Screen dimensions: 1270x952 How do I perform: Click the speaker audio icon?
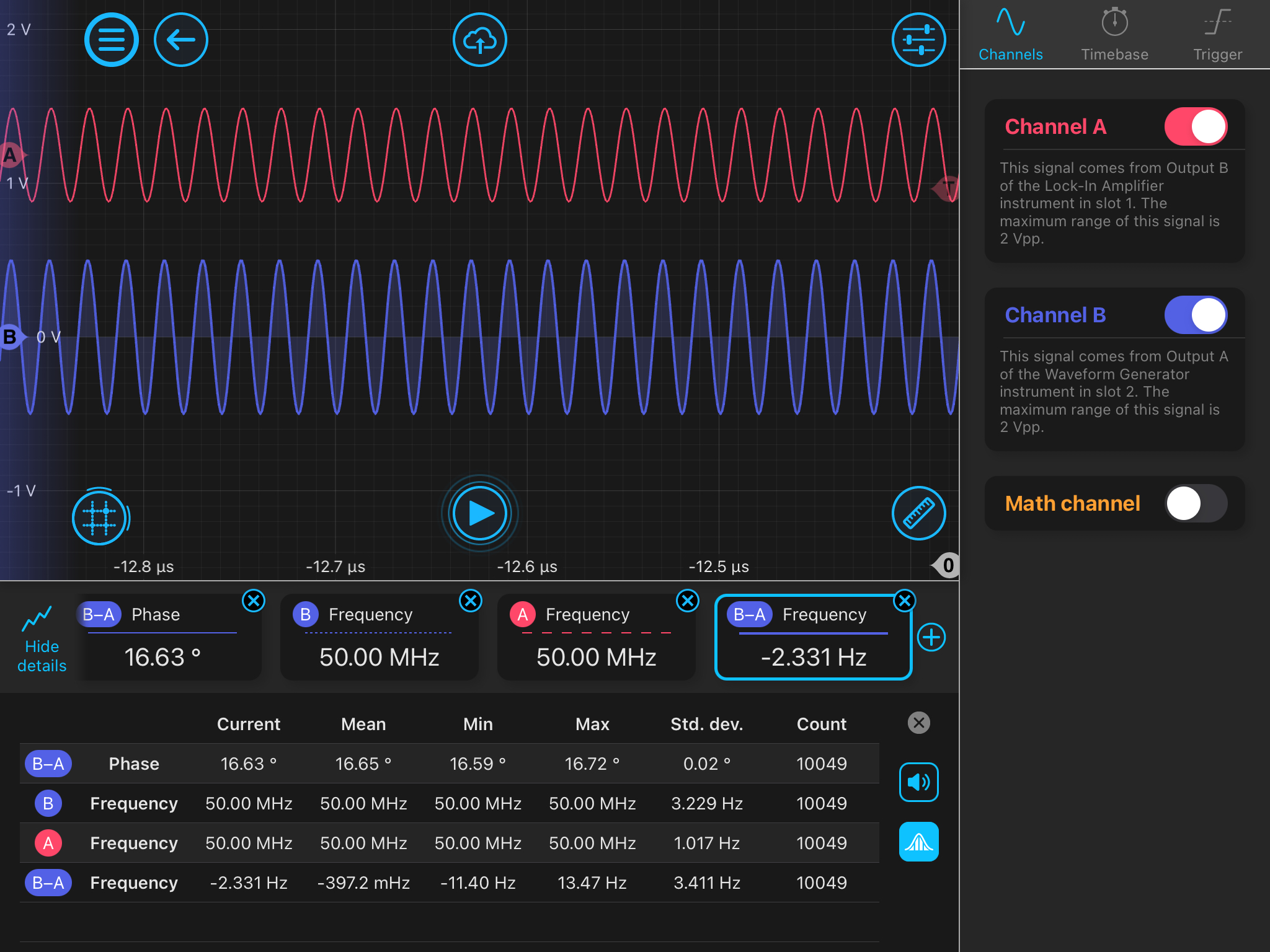pos(918,782)
